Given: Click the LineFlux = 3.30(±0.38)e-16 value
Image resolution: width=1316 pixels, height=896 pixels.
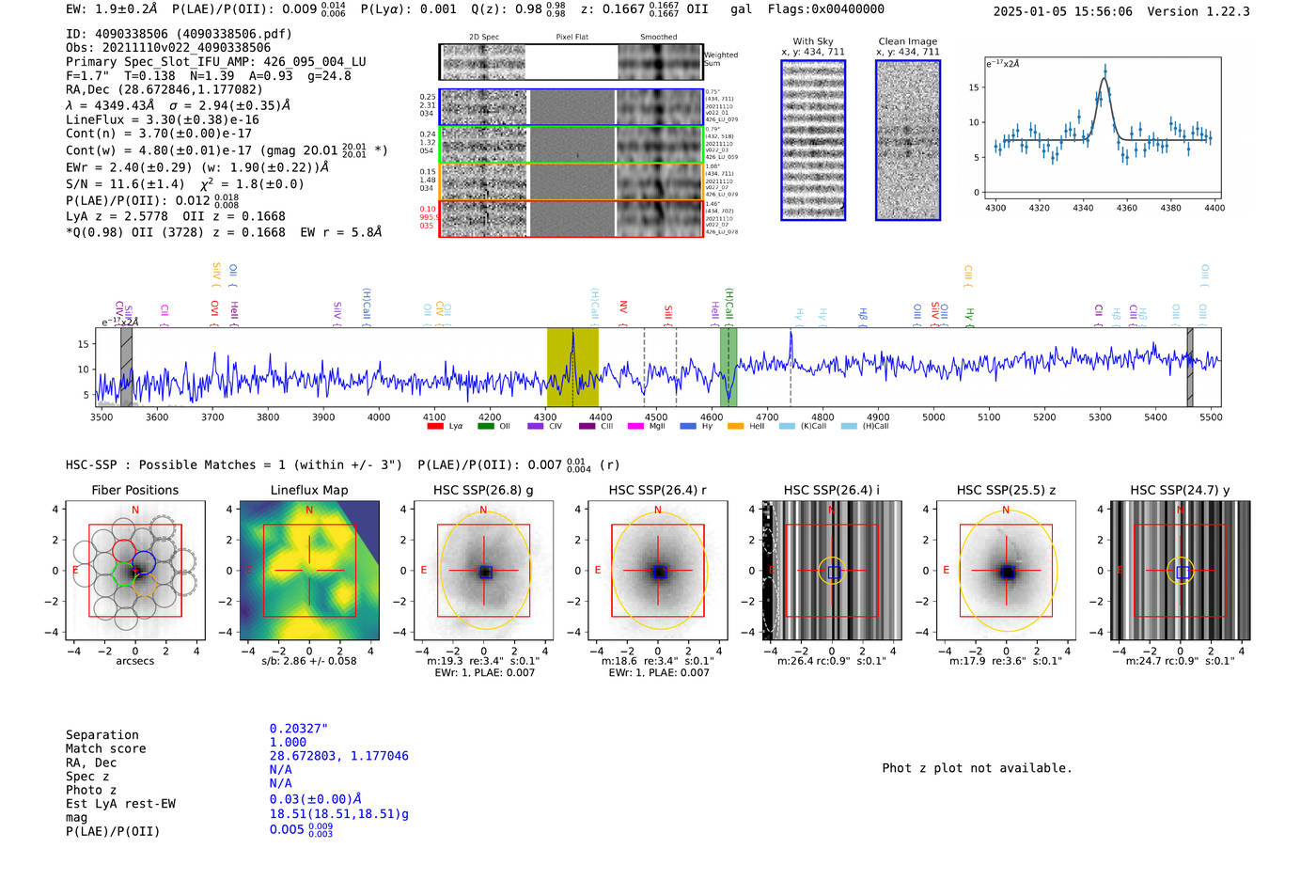Looking at the screenshot, I should pos(163,120).
